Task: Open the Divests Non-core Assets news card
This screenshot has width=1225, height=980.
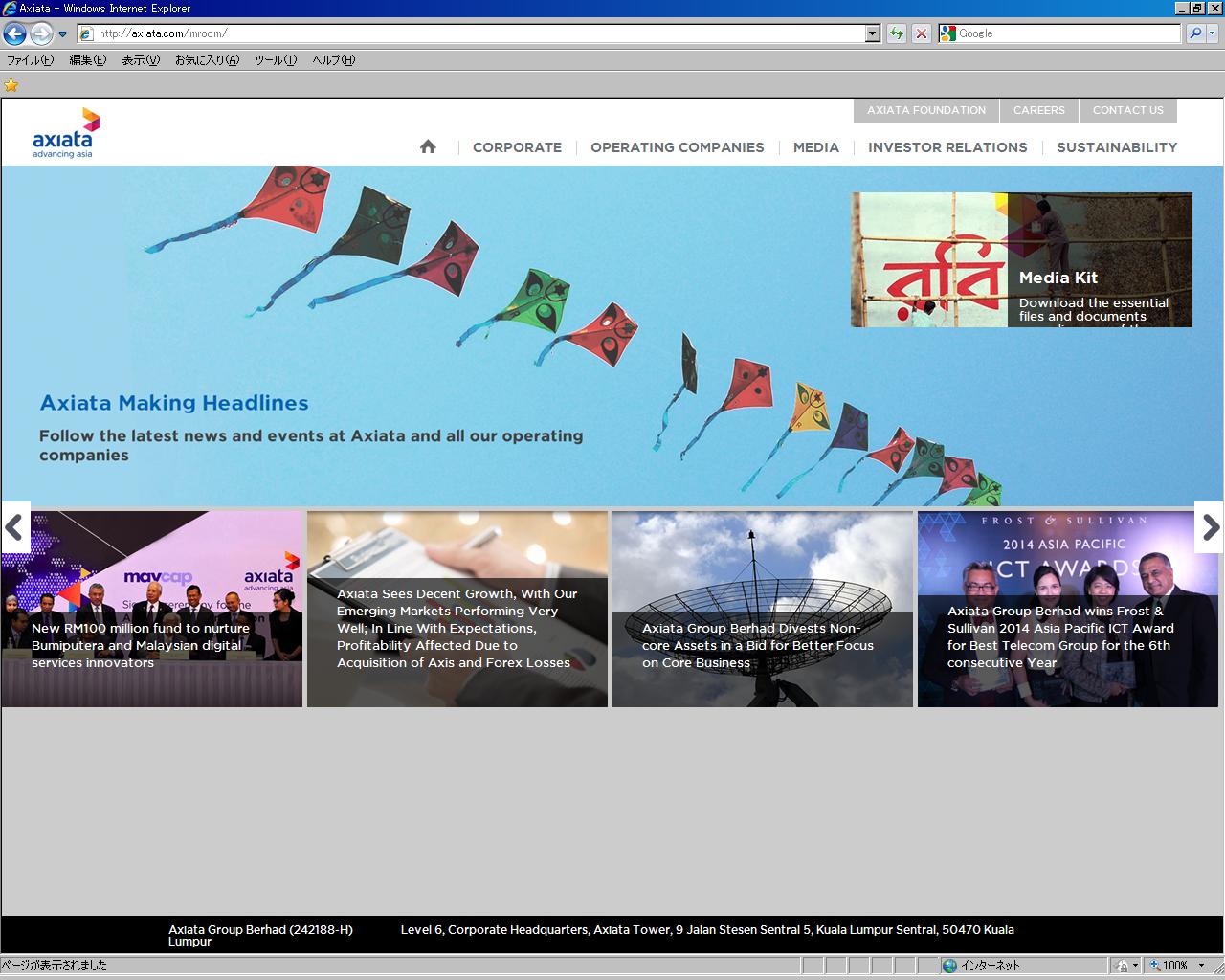Action: pos(763,609)
